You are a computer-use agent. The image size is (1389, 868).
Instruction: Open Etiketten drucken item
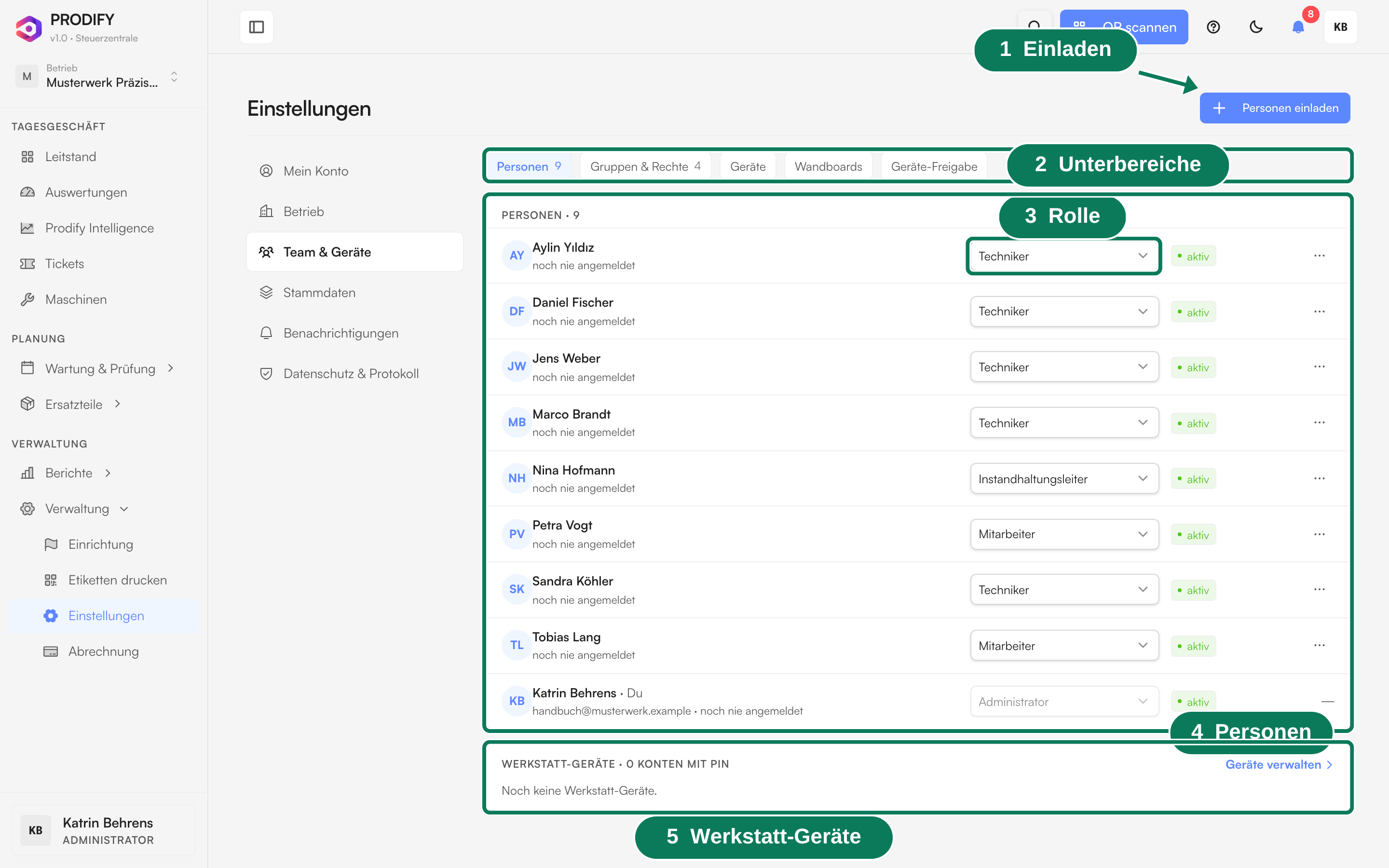(x=103, y=580)
